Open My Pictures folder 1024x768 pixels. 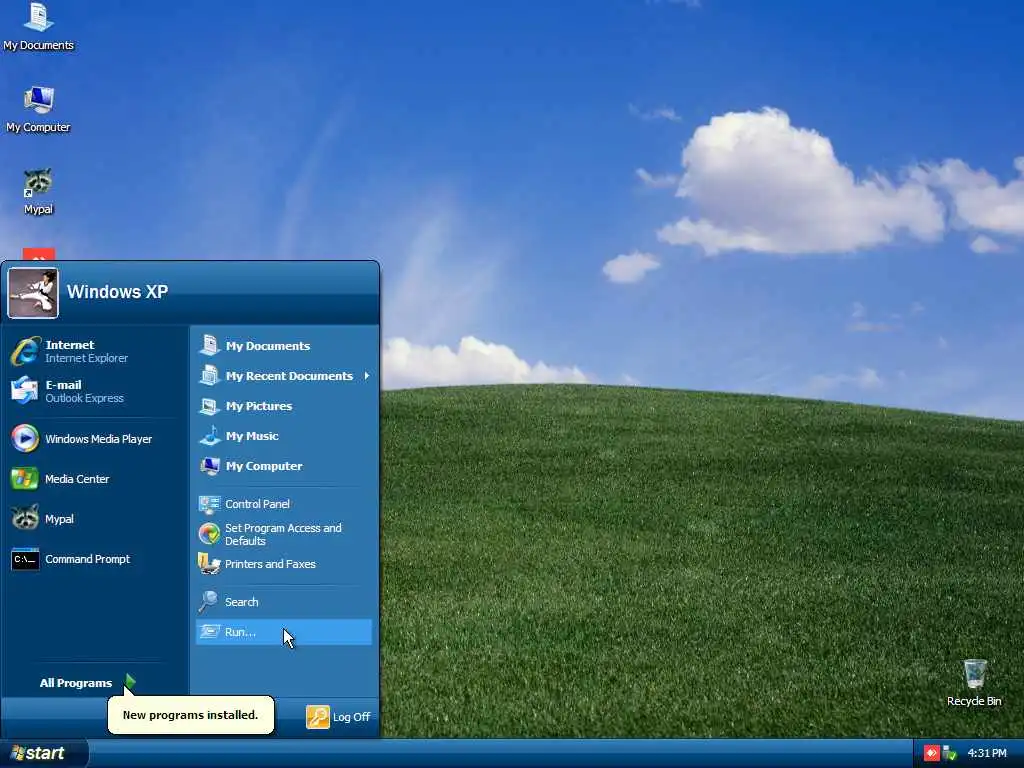284,406
